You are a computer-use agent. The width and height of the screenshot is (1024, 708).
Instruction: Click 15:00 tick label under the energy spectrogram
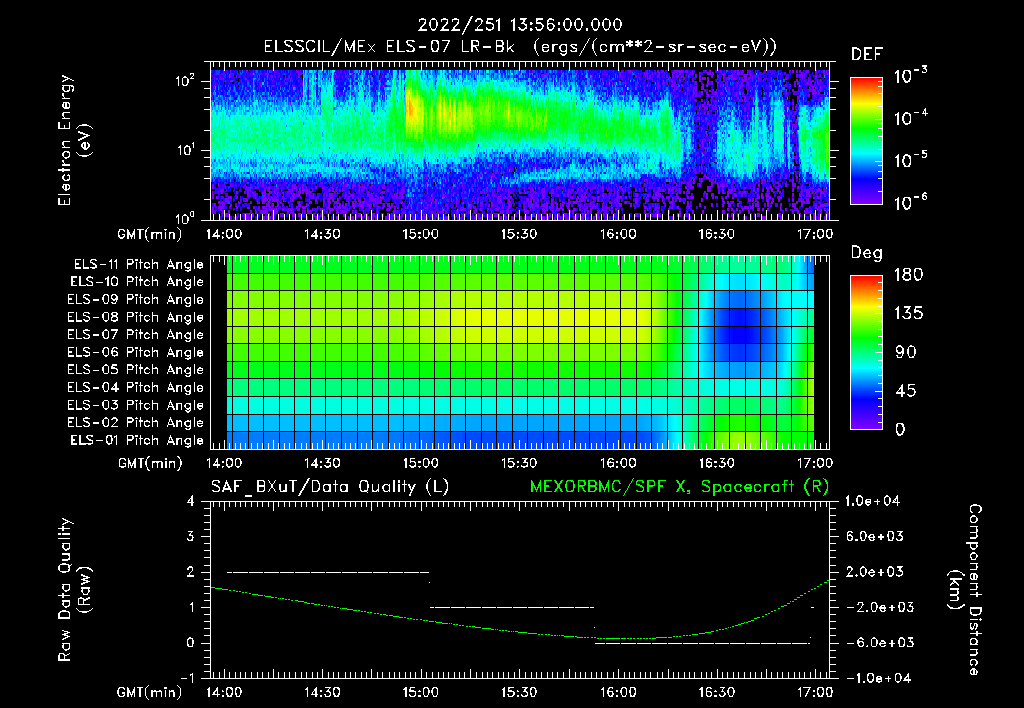[421, 233]
